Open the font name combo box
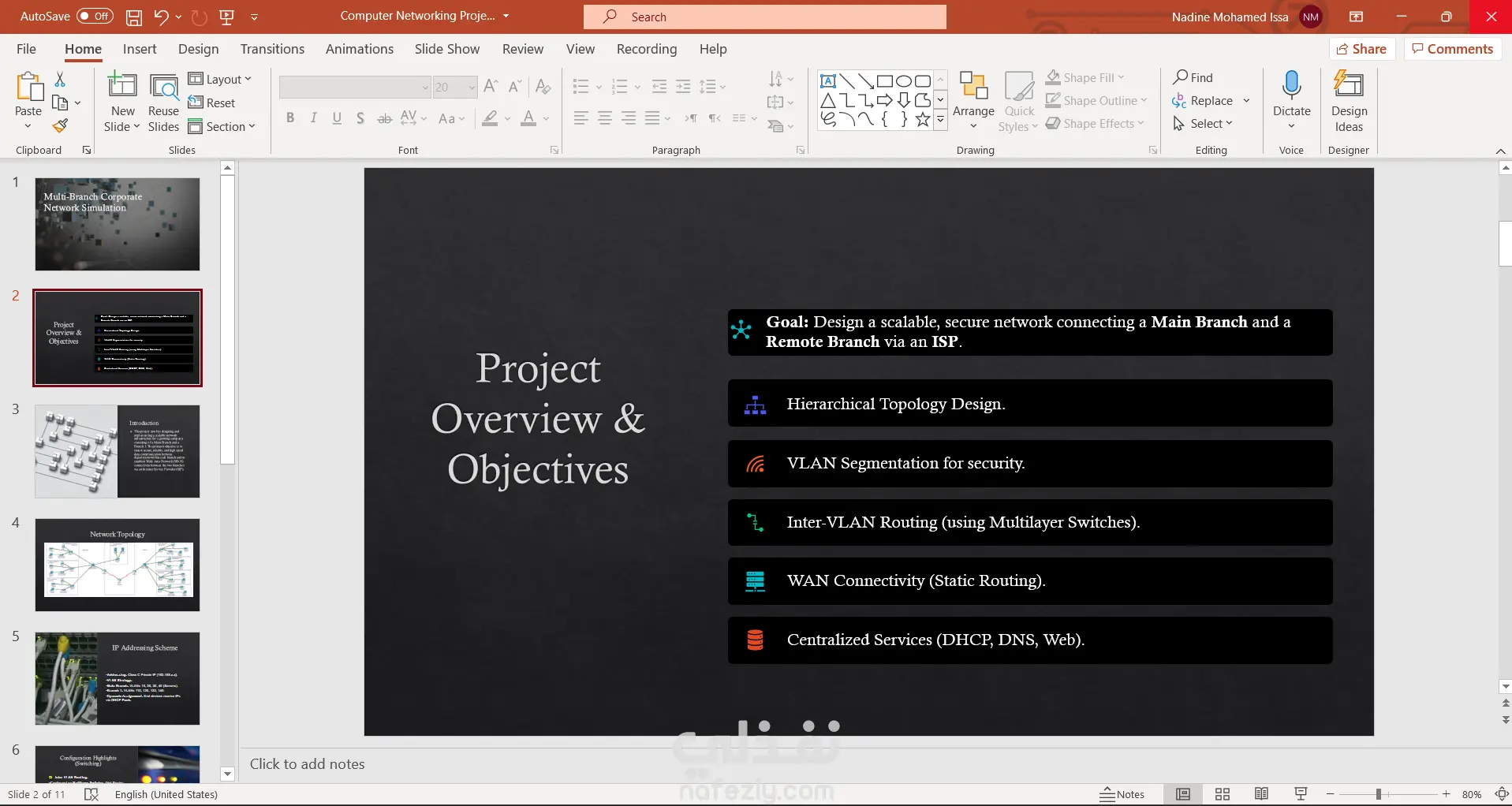 click(x=354, y=87)
